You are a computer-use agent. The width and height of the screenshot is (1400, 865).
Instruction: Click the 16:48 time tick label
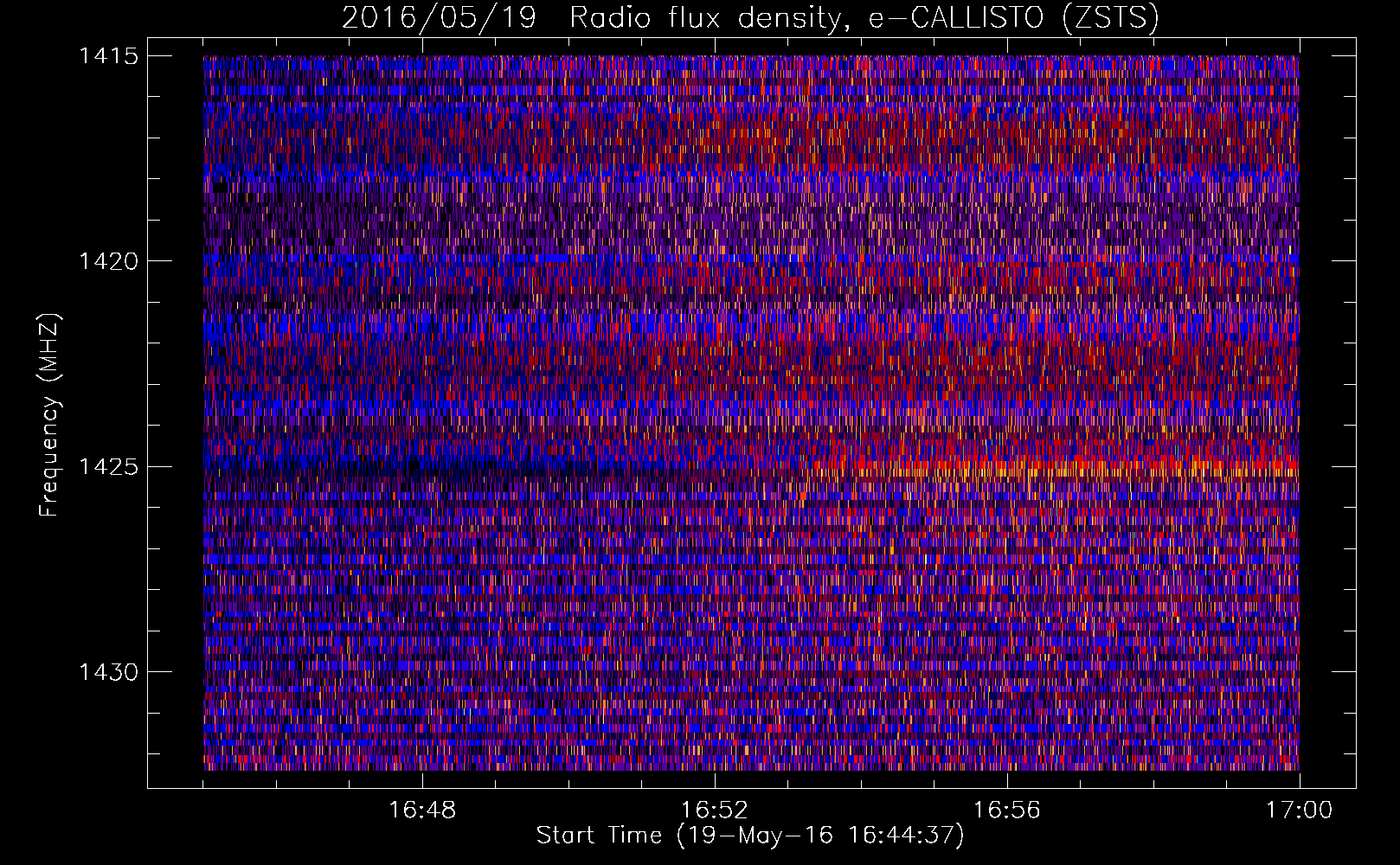pyautogui.click(x=422, y=811)
